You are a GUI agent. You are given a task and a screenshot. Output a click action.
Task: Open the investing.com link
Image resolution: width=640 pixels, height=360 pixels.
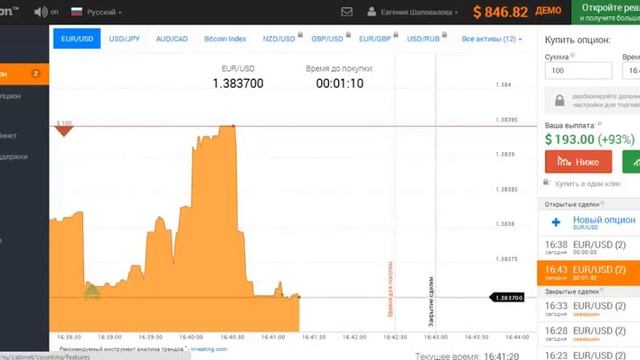click(x=209, y=349)
